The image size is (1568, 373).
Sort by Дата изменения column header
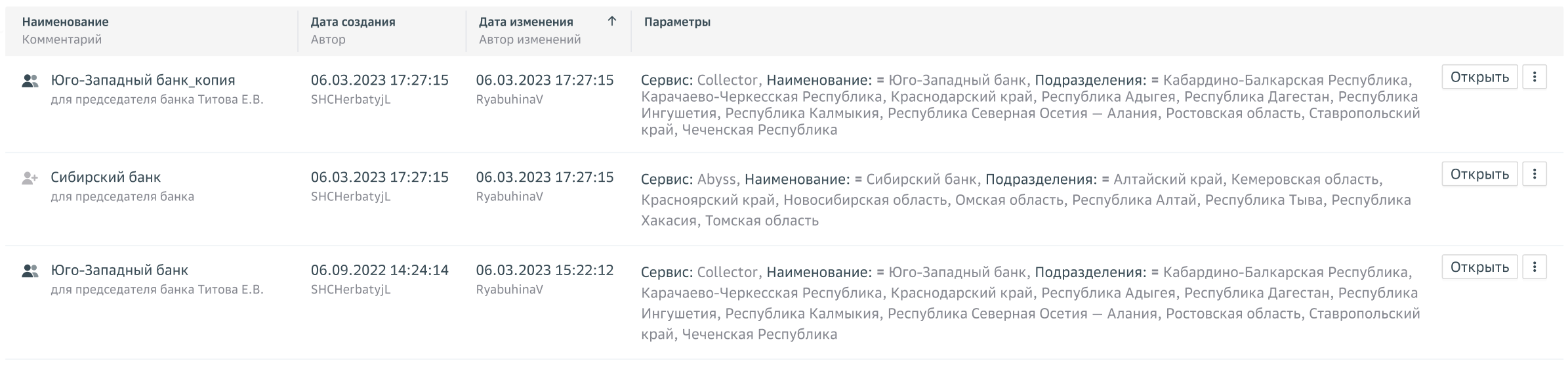(526, 22)
